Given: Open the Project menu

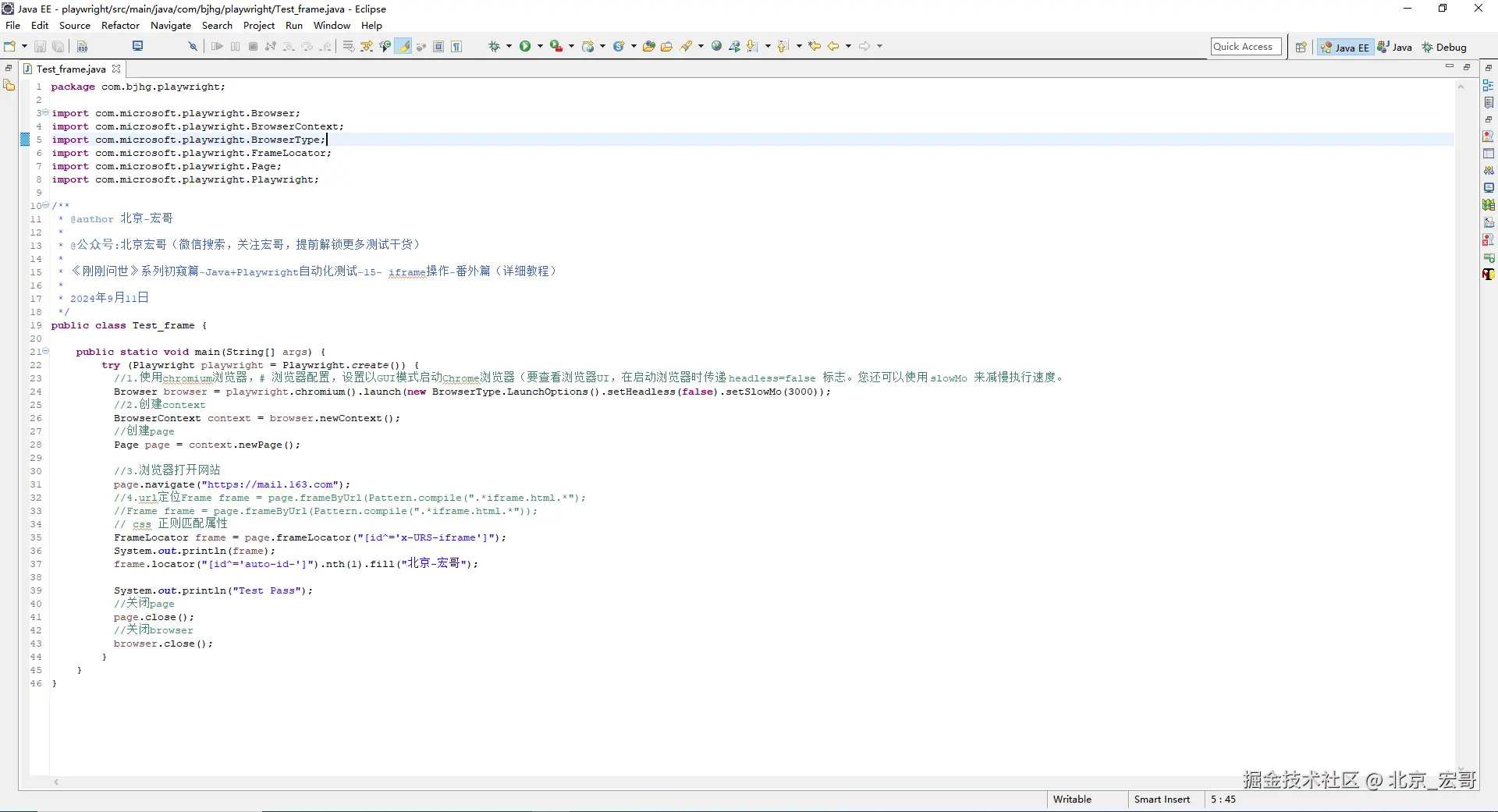Looking at the screenshot, I should (x=259, y=26).
